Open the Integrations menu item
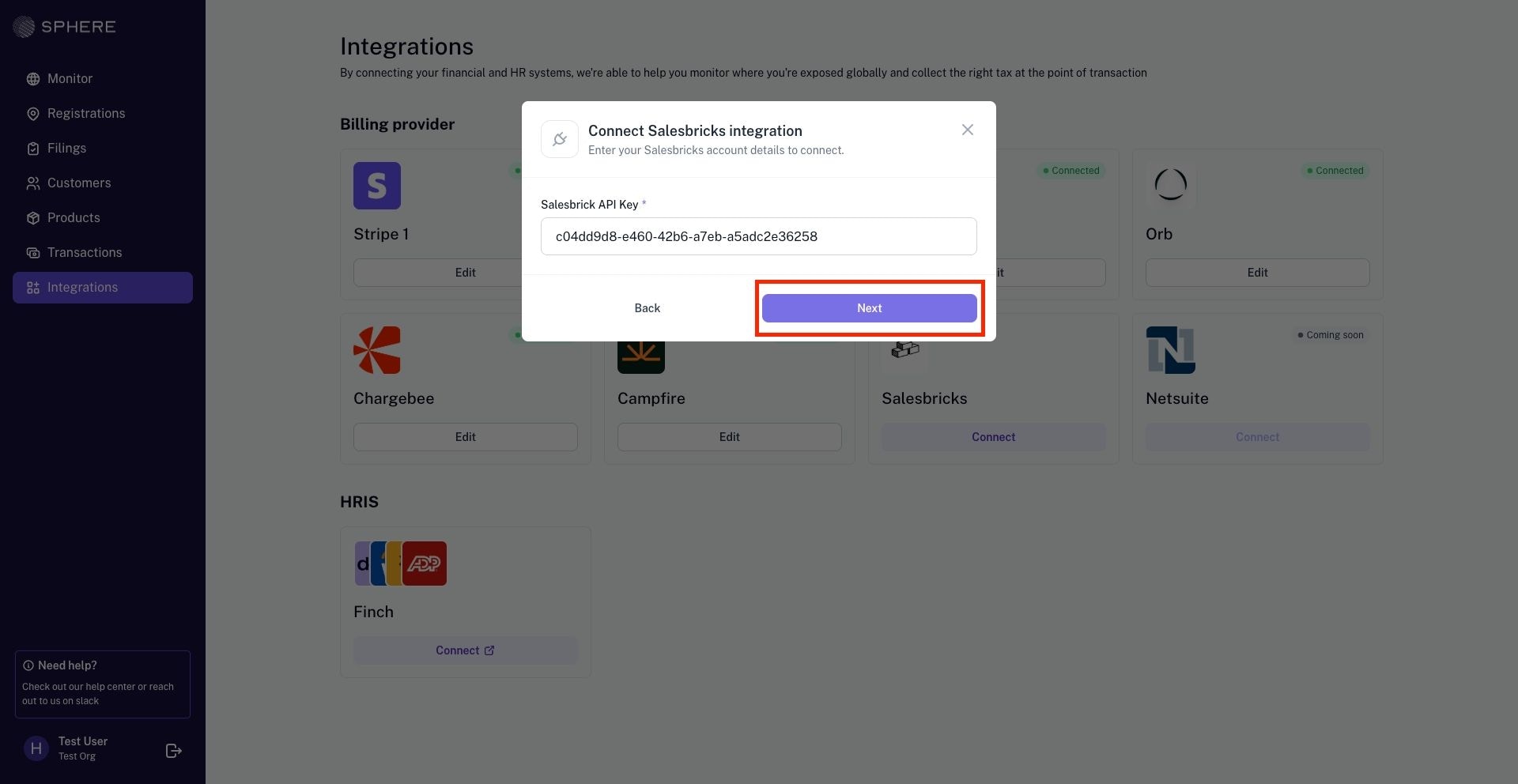This screenshot has height=784, width=1518. [x=103, y=288]
